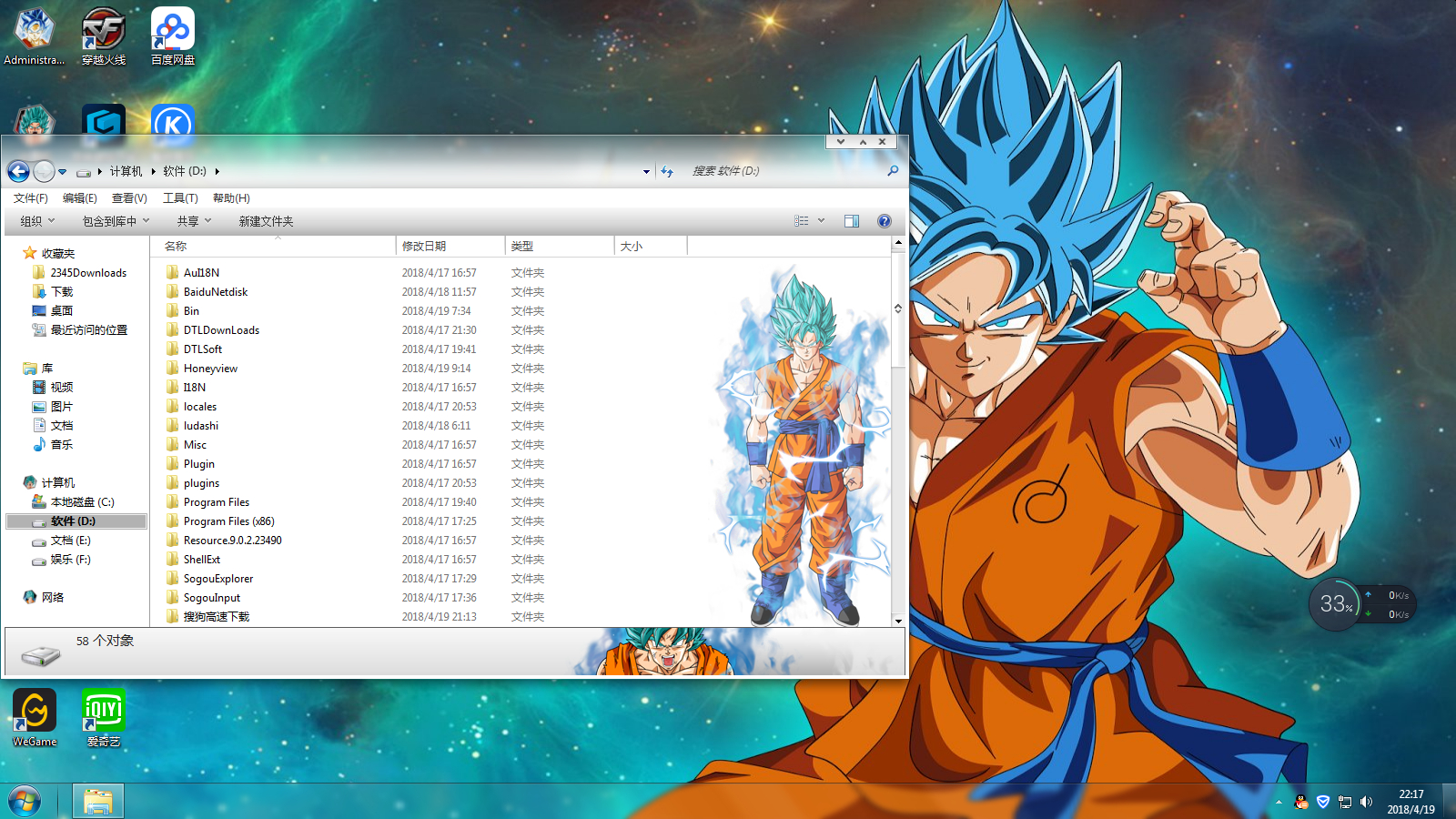This screenshot has height=819, width=1456.
Task: Select 本地磁盘 (C:) in the navigation pane
Action: coord(82,501)
